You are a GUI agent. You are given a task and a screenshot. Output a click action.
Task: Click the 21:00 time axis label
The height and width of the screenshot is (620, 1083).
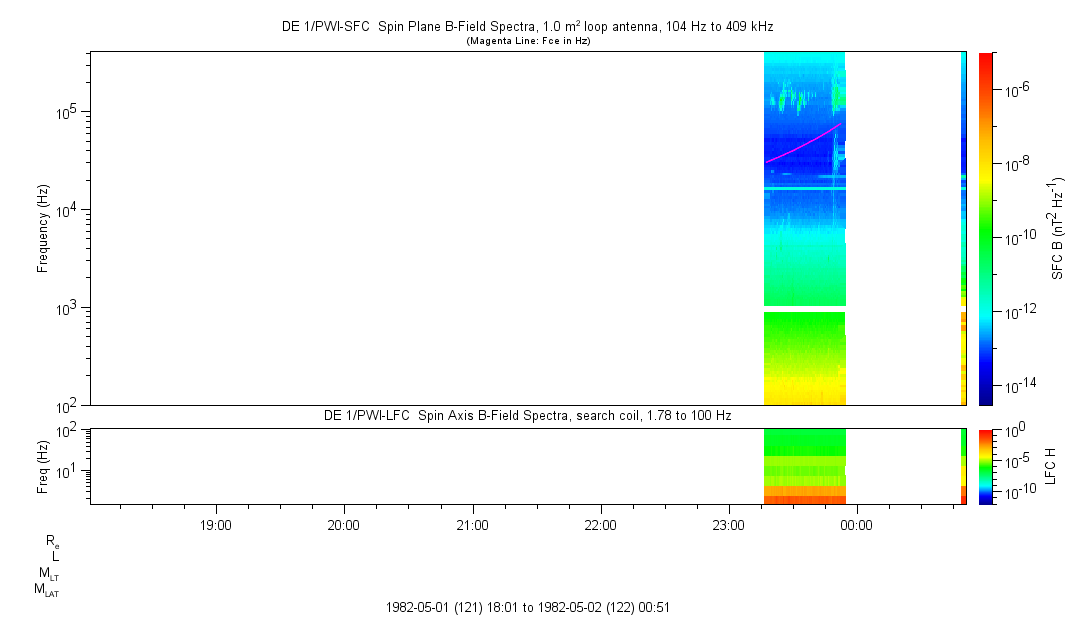[472, 524]
